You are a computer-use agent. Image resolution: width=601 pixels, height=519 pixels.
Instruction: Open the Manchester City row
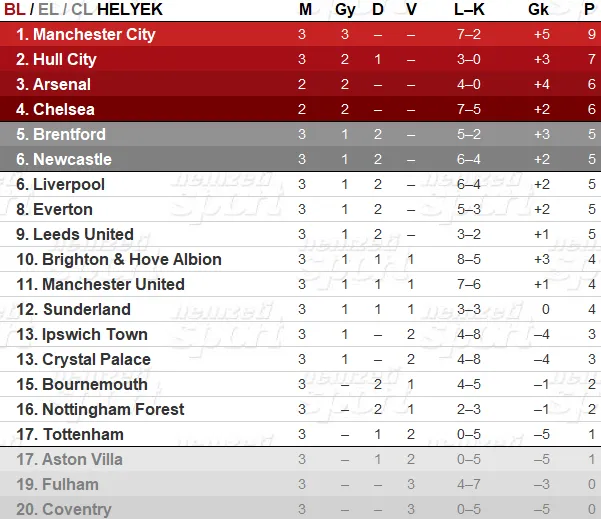(300, 34)
